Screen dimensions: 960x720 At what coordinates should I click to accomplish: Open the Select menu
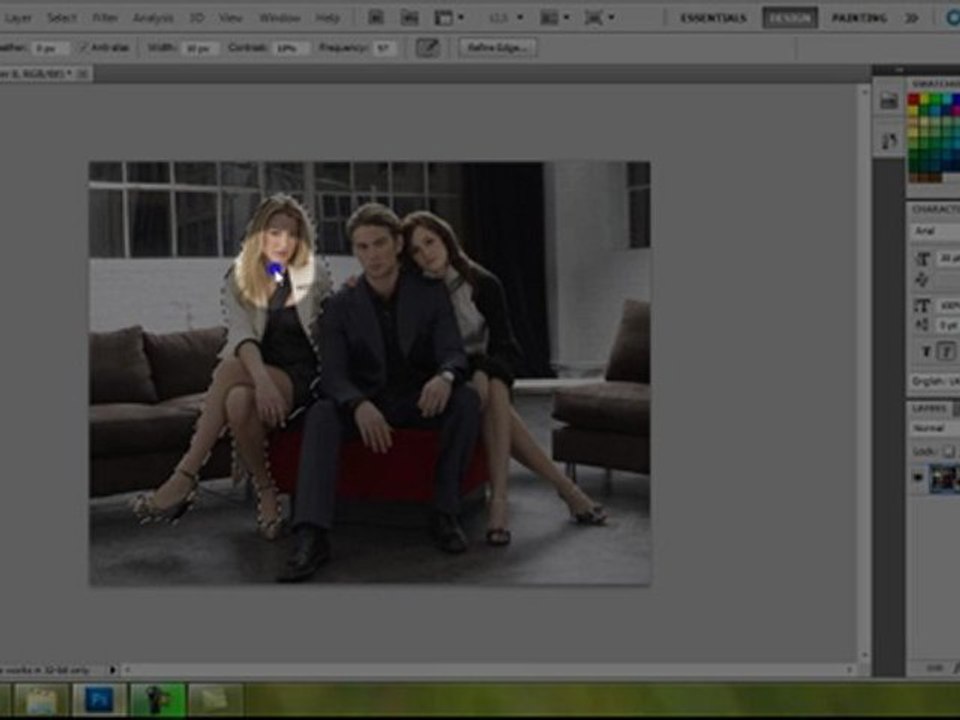tap(62, 18)
